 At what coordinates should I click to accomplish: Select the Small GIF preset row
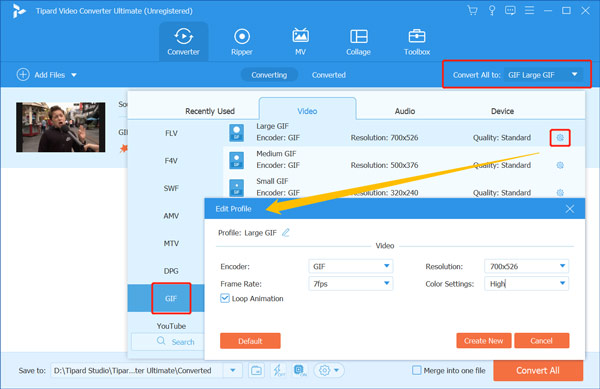404,187
